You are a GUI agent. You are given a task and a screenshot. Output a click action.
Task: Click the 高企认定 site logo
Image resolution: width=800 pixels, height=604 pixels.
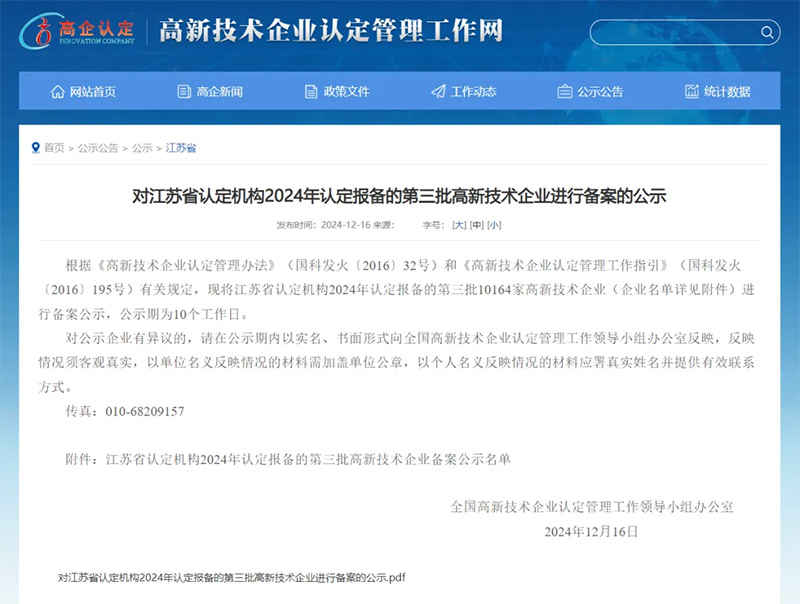[78, 31]
